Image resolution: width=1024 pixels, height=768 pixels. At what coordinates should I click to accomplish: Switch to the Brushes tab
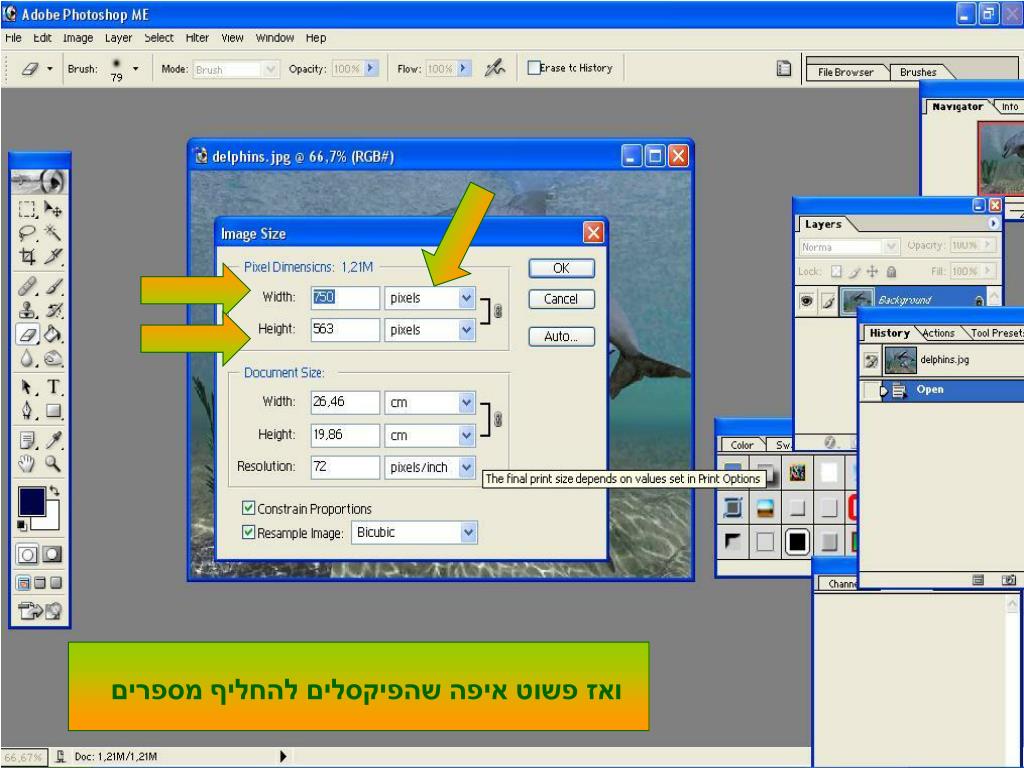918,72
